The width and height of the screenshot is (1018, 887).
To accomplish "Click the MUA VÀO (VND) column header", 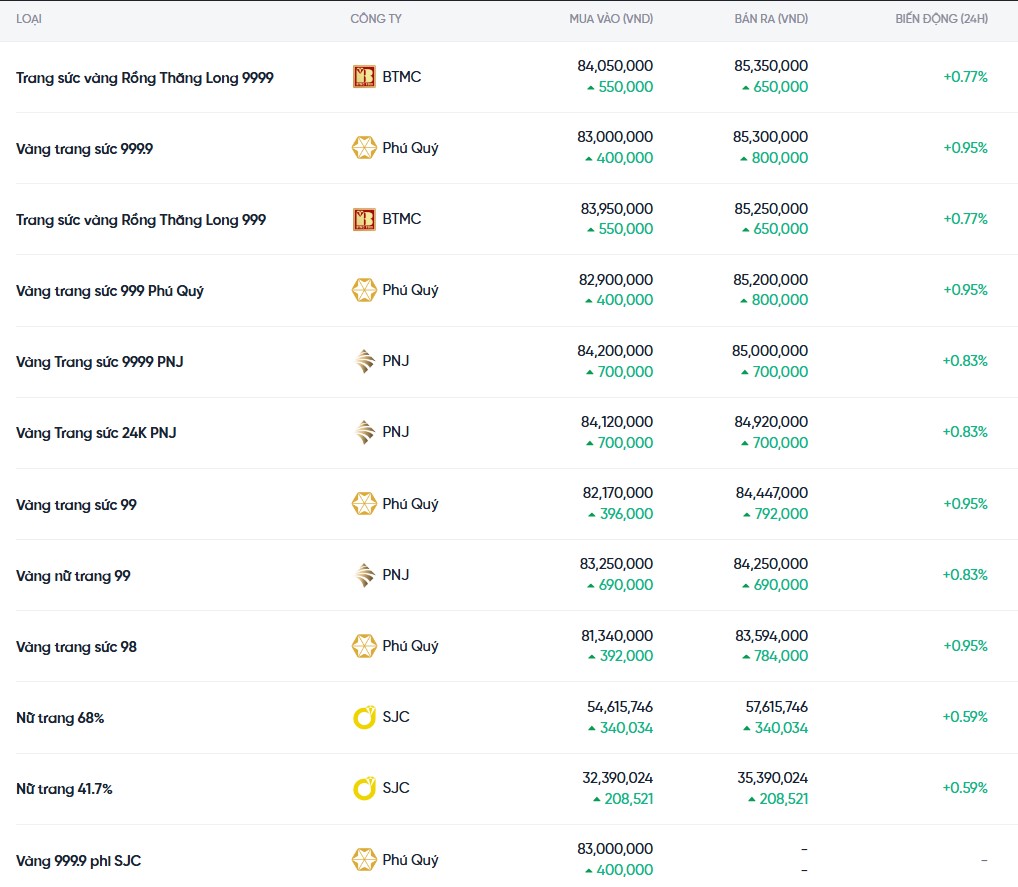I will tap(611, 19).
